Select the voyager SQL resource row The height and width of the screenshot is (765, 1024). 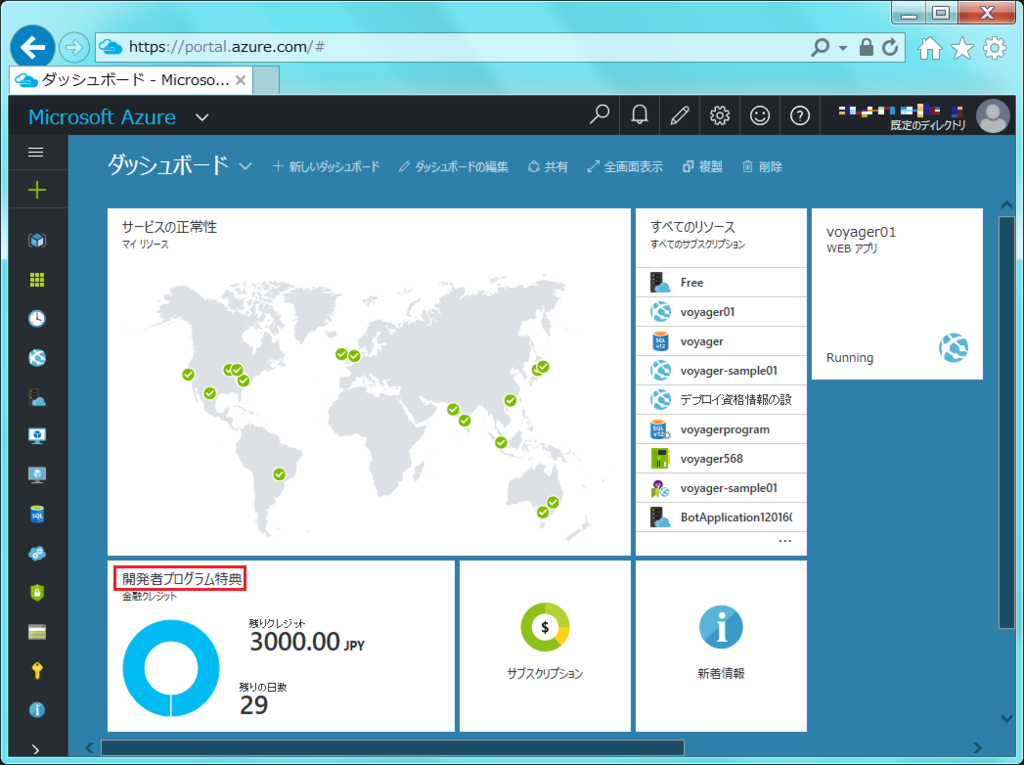tap(721, 341)
